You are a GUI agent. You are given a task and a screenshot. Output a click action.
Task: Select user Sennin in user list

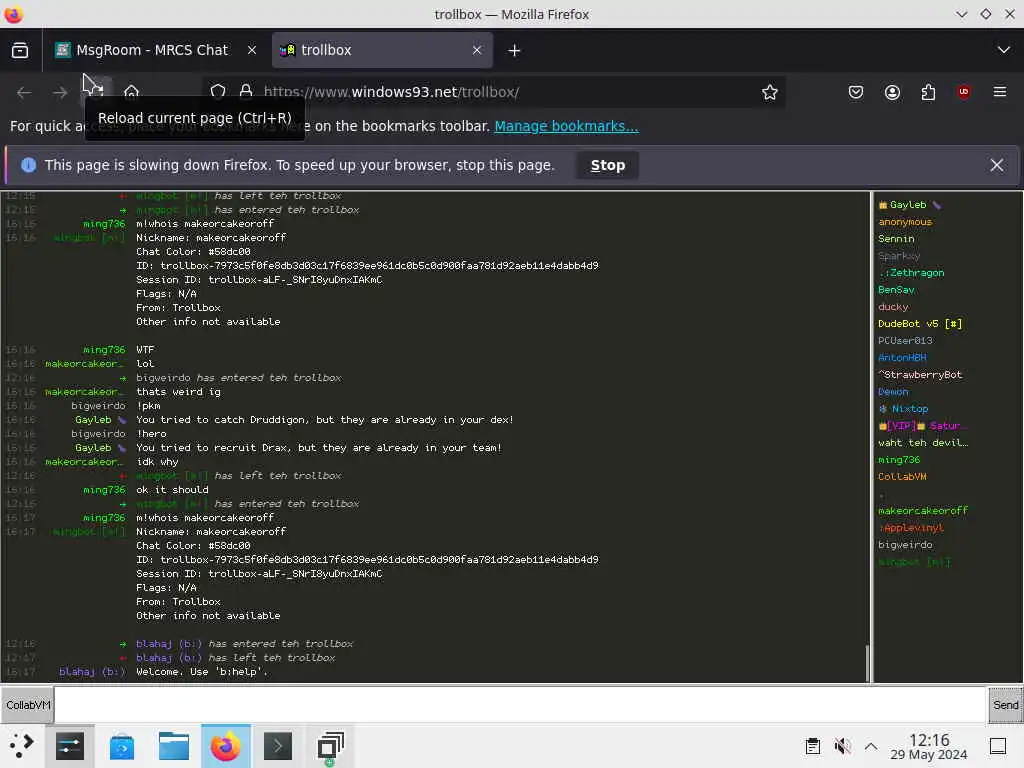[x=896, y=239]
